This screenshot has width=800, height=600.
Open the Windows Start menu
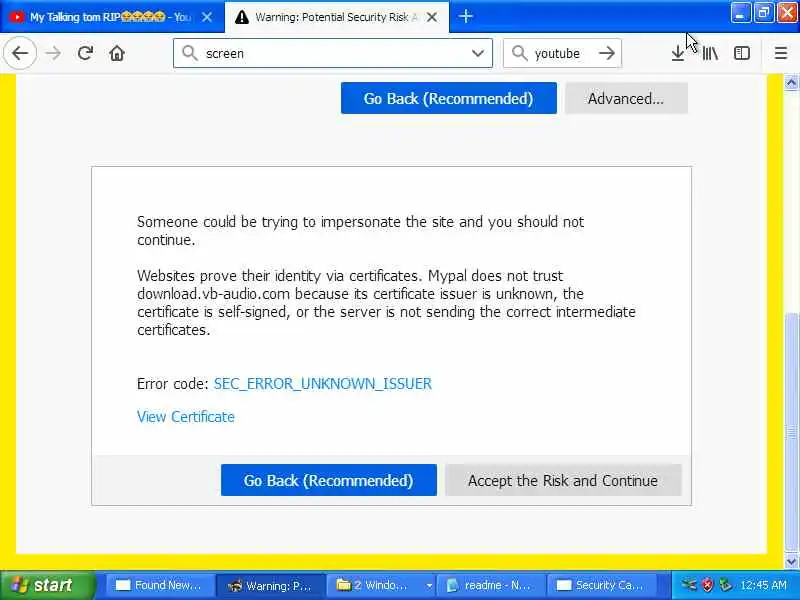coord(48,585)
